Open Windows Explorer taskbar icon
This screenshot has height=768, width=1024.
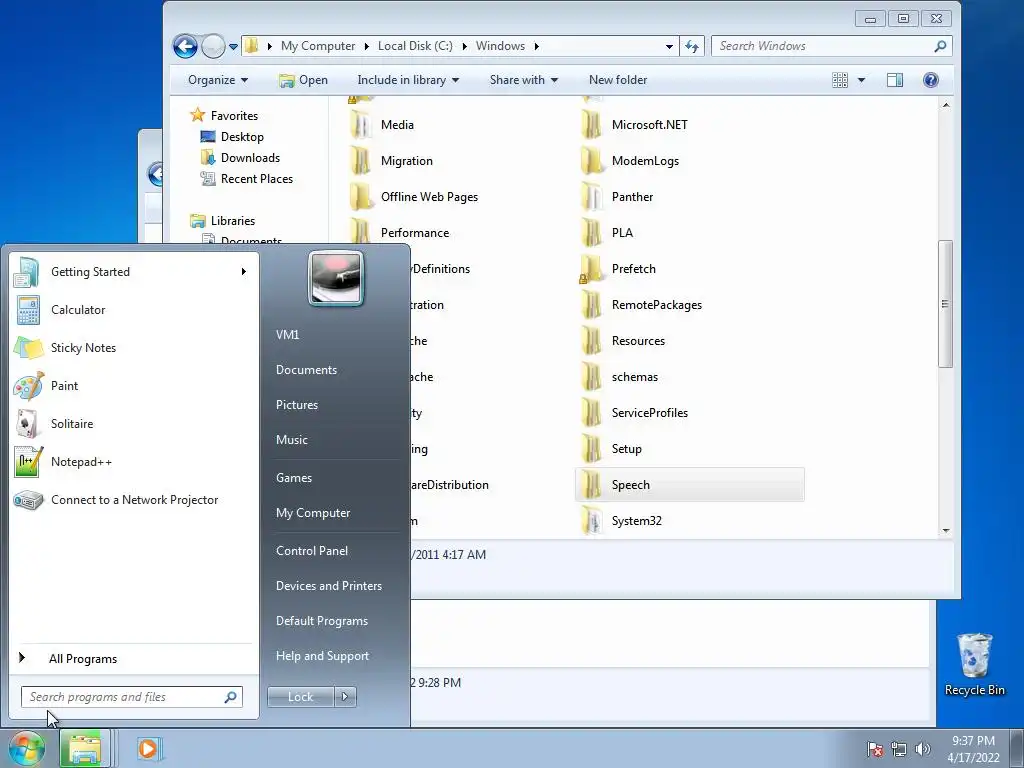tap(85, 748)
